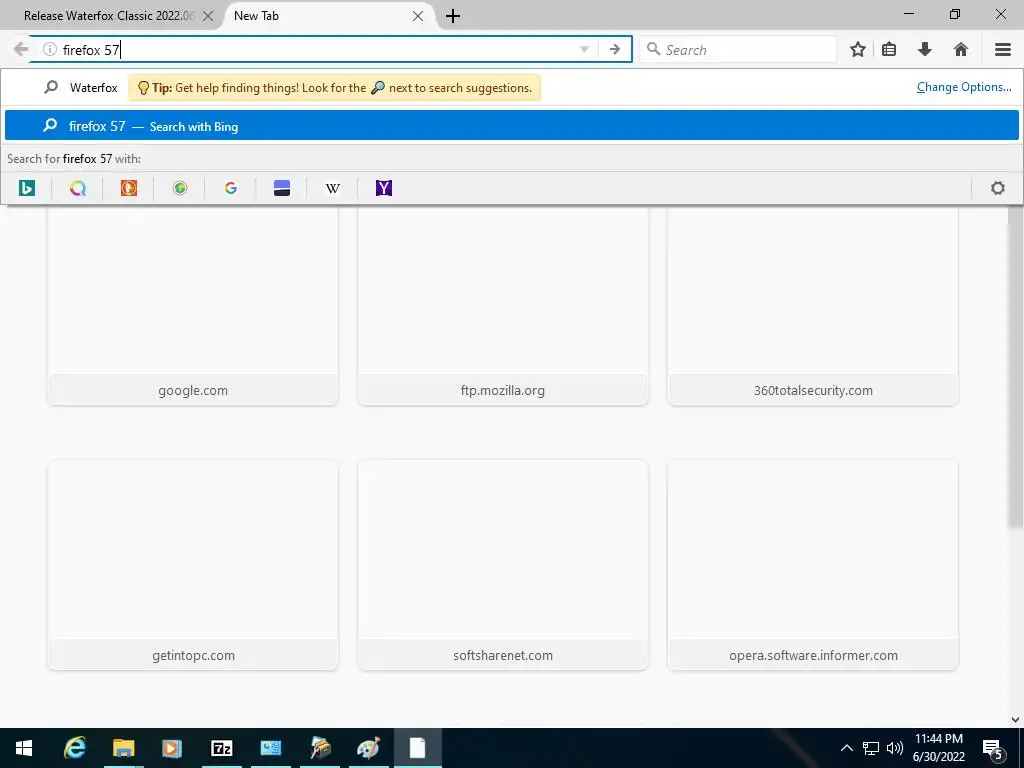This screenshot has width=1024, height=768.
Task: Search with the blue-black Startpage icon
Action: coord(281,188)
